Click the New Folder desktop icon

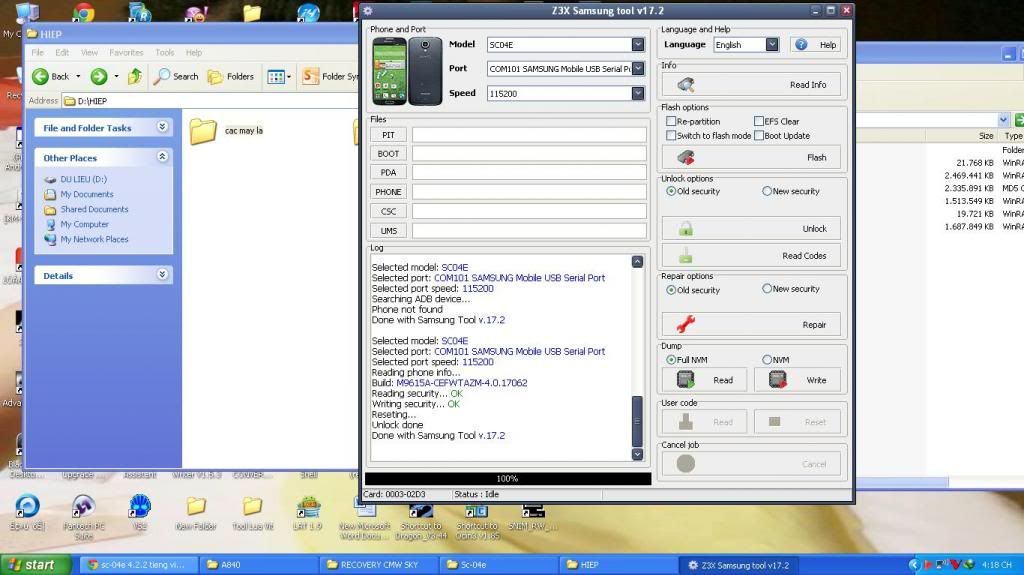196,506
